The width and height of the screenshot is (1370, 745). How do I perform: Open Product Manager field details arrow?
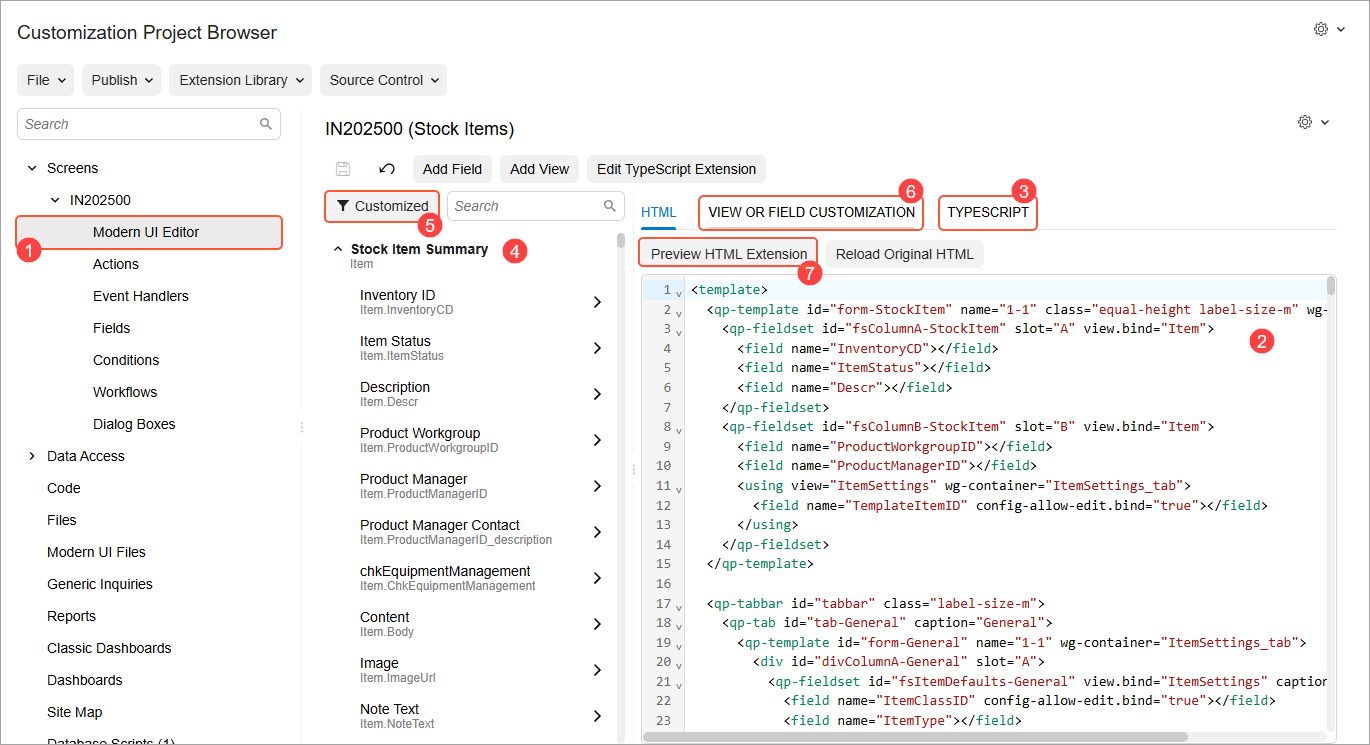(597, 486)
